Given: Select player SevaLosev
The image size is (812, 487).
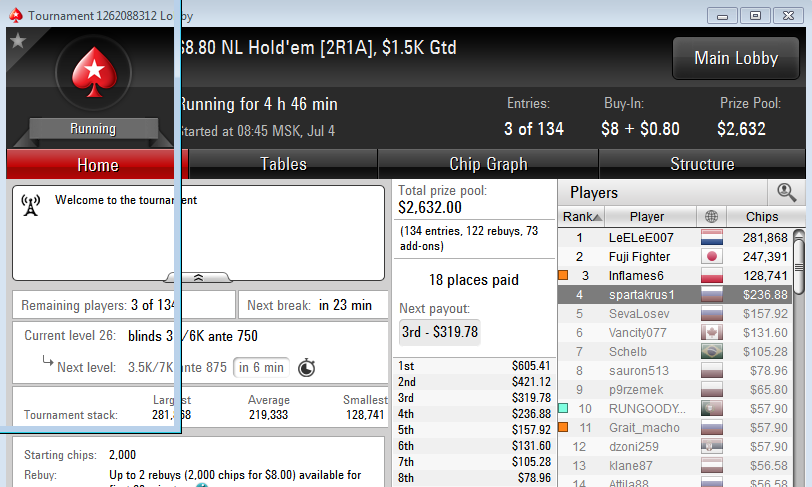Looking at the screenshot, I should (x=674, y=313).
